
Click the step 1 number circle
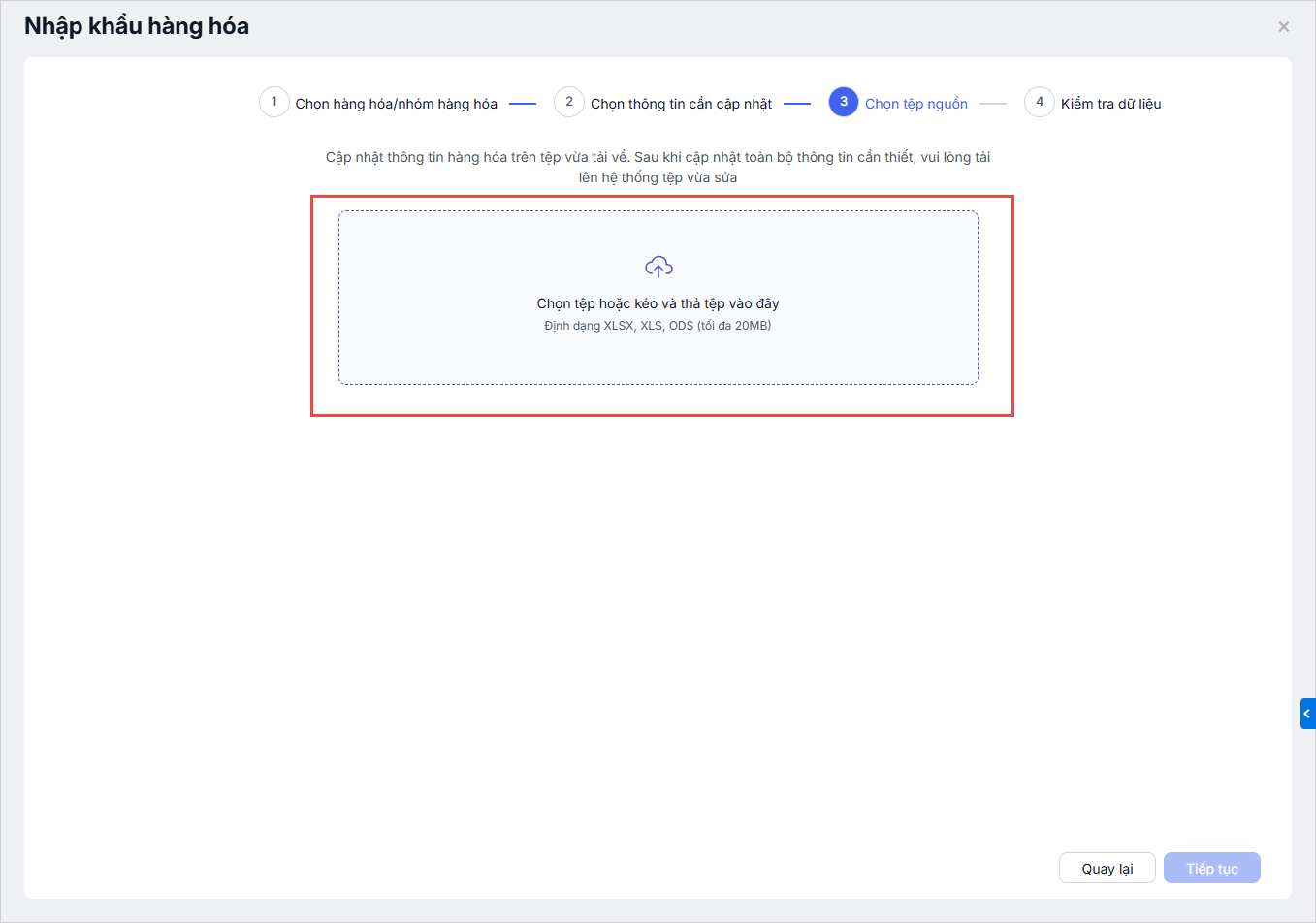[x=274, y=102]
